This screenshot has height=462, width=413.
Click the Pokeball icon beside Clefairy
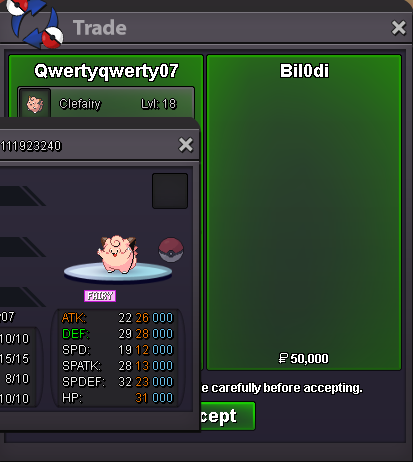(171, 249)
